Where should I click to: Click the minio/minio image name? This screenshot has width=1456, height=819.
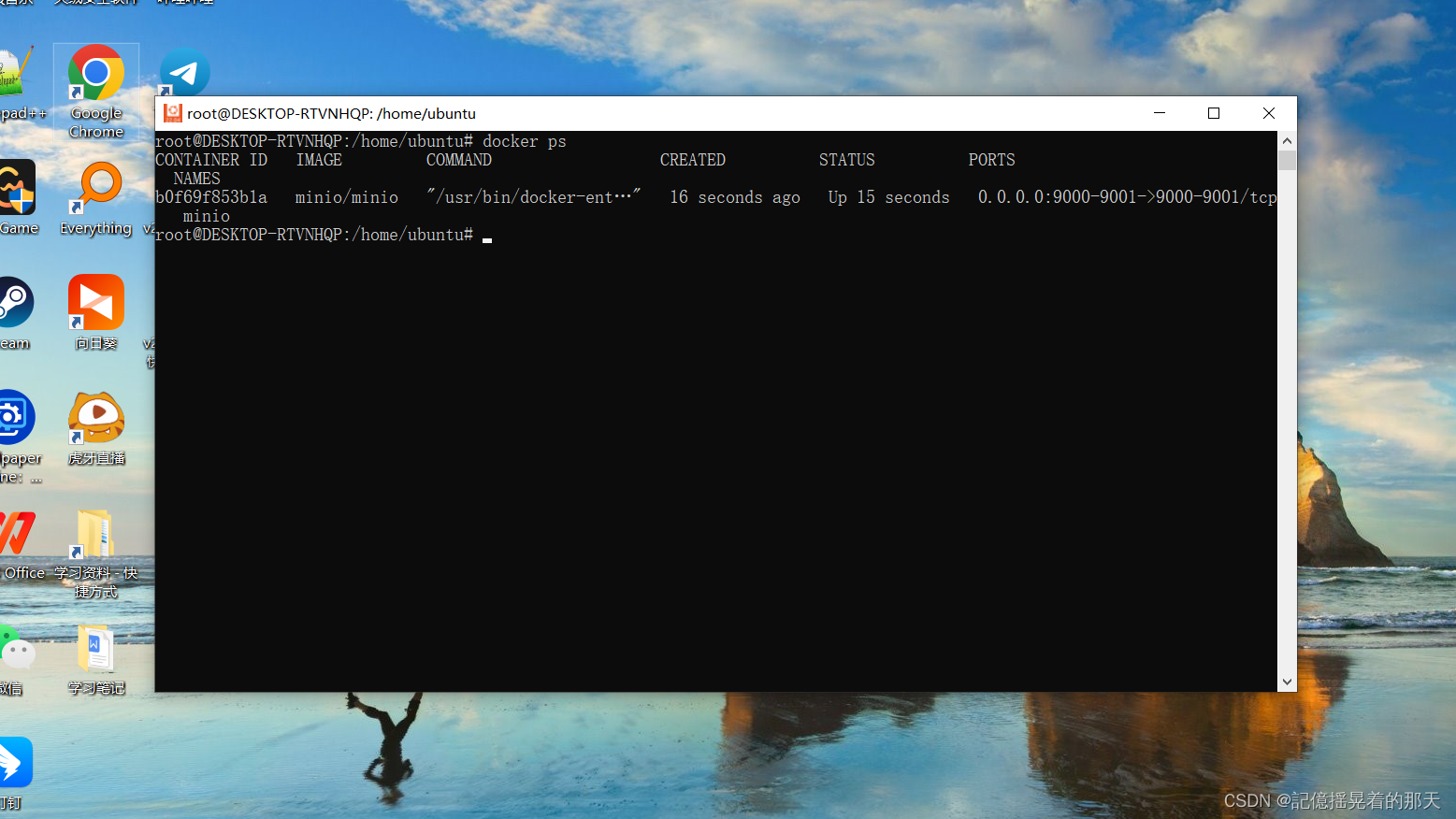[x=347, y=197]
